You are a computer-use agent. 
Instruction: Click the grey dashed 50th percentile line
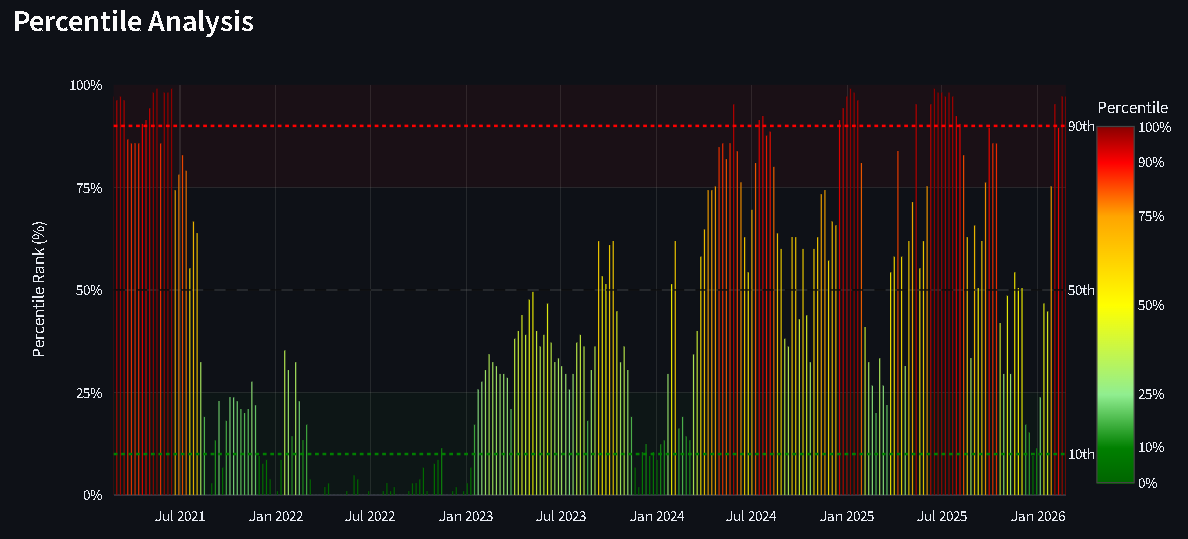(589, 290)
